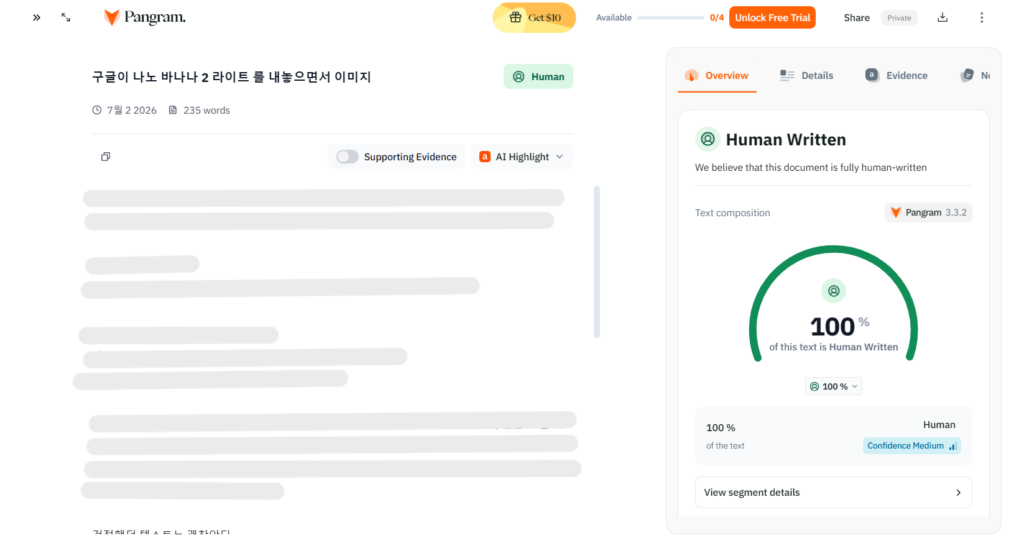Image resolution: width=1024 pixels, height=543 pixels.
Task: Click the download icon in header
Action: coord(942,18)
